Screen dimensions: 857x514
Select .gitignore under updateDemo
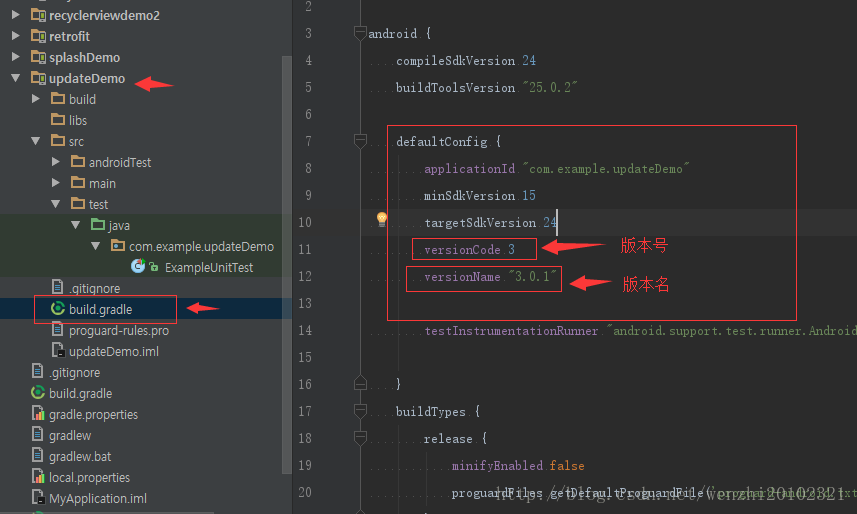coord(94,288)
